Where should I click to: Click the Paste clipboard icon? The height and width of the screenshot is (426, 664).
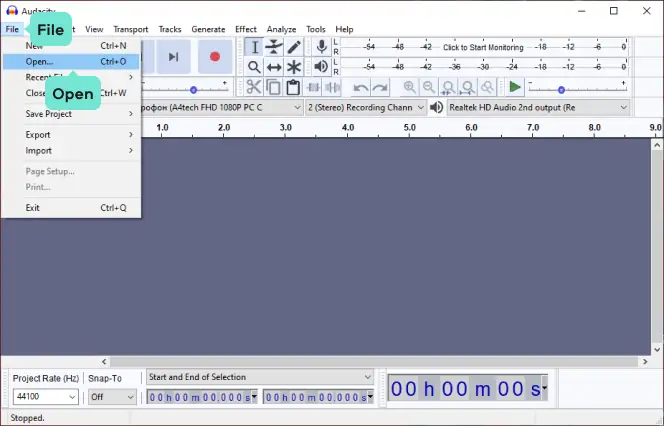(x=293, y=87)
